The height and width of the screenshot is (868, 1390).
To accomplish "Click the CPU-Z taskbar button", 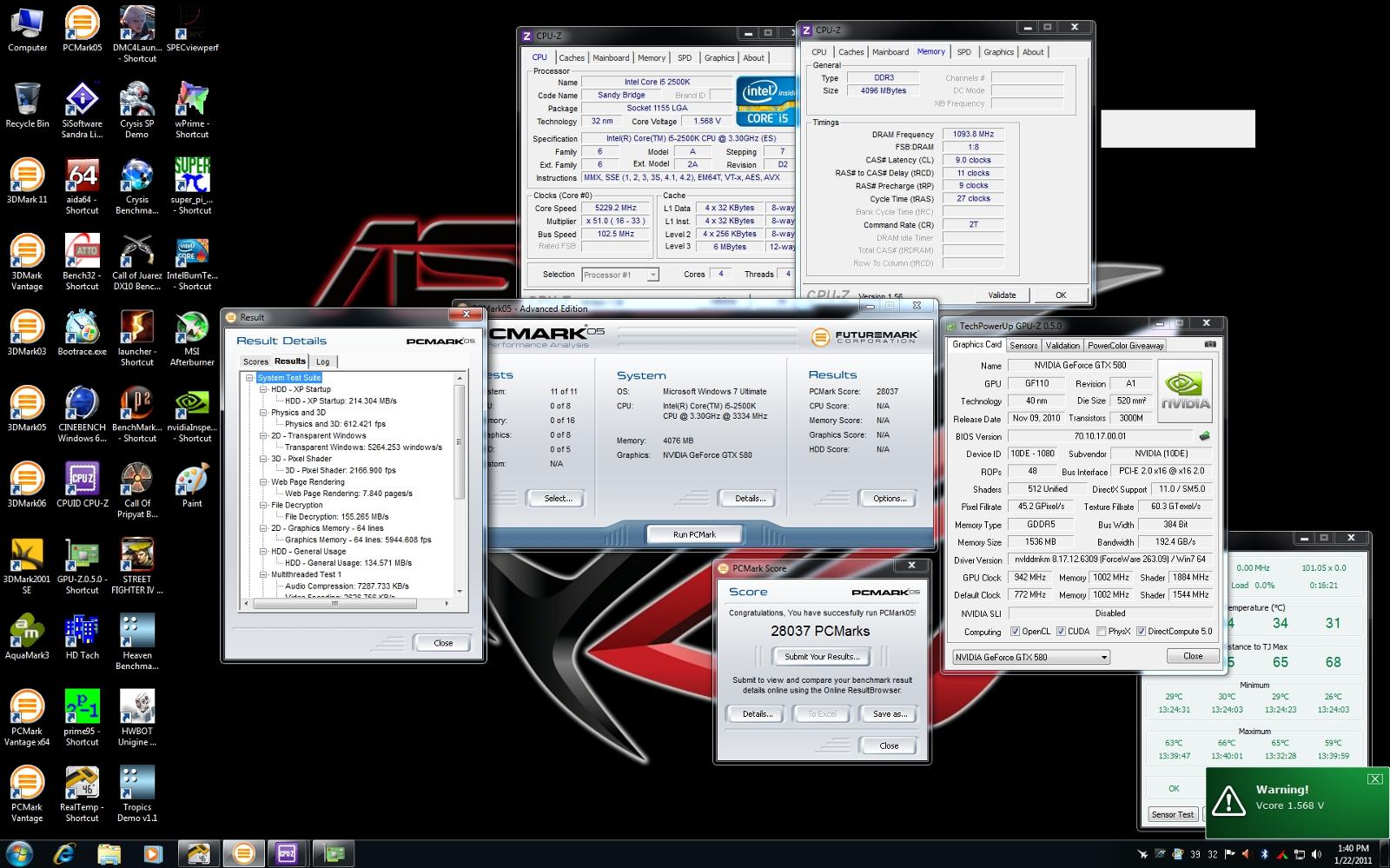I will tap(288, 854).
